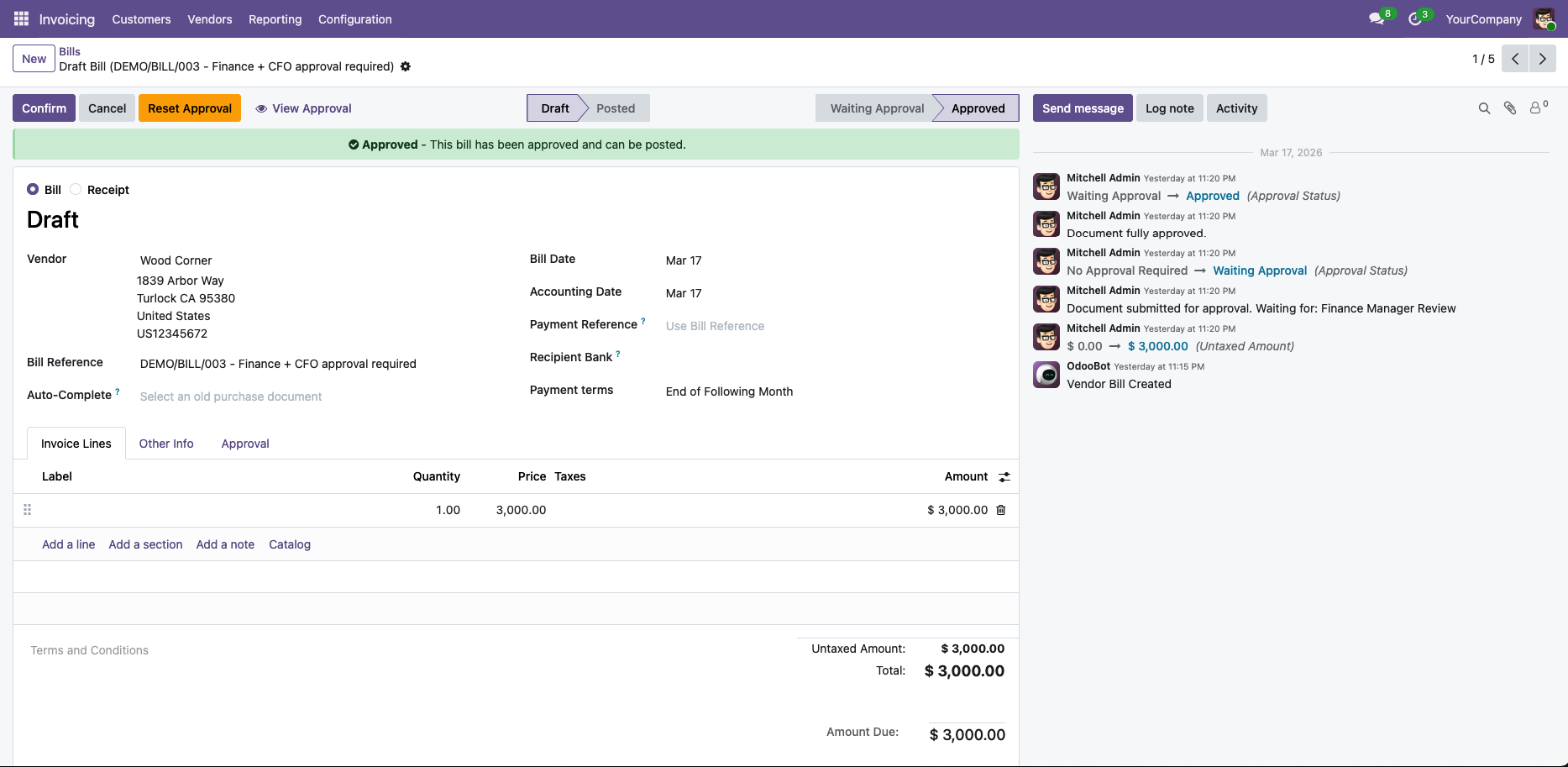Screen dimensions: 1568x767
Task: Open the Reporting menu
Action: coord(275,19)
